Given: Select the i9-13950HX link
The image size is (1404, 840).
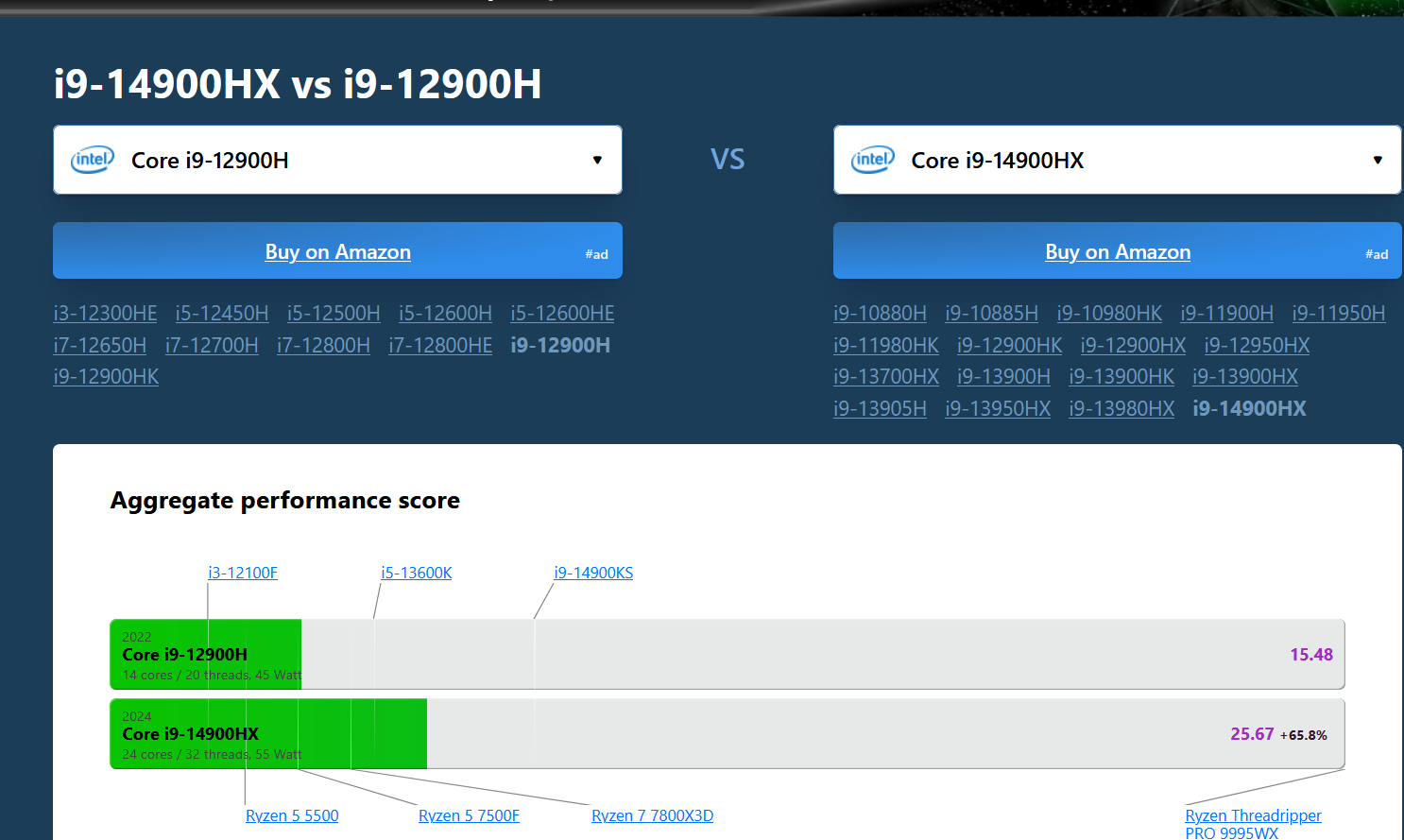Looking at the screenshot, I should [998, 408].
